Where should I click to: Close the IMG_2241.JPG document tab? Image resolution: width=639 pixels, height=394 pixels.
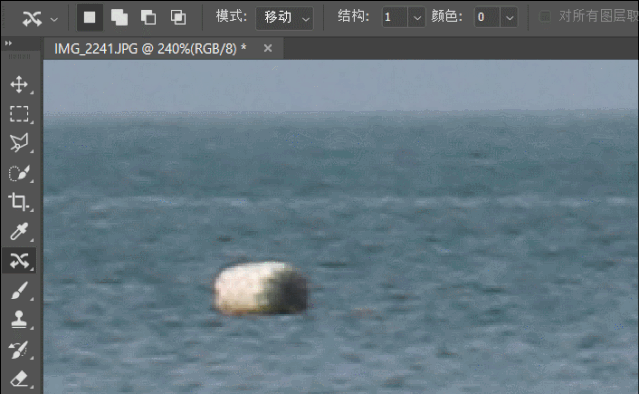pyautogui.click(x=268, y=48)
